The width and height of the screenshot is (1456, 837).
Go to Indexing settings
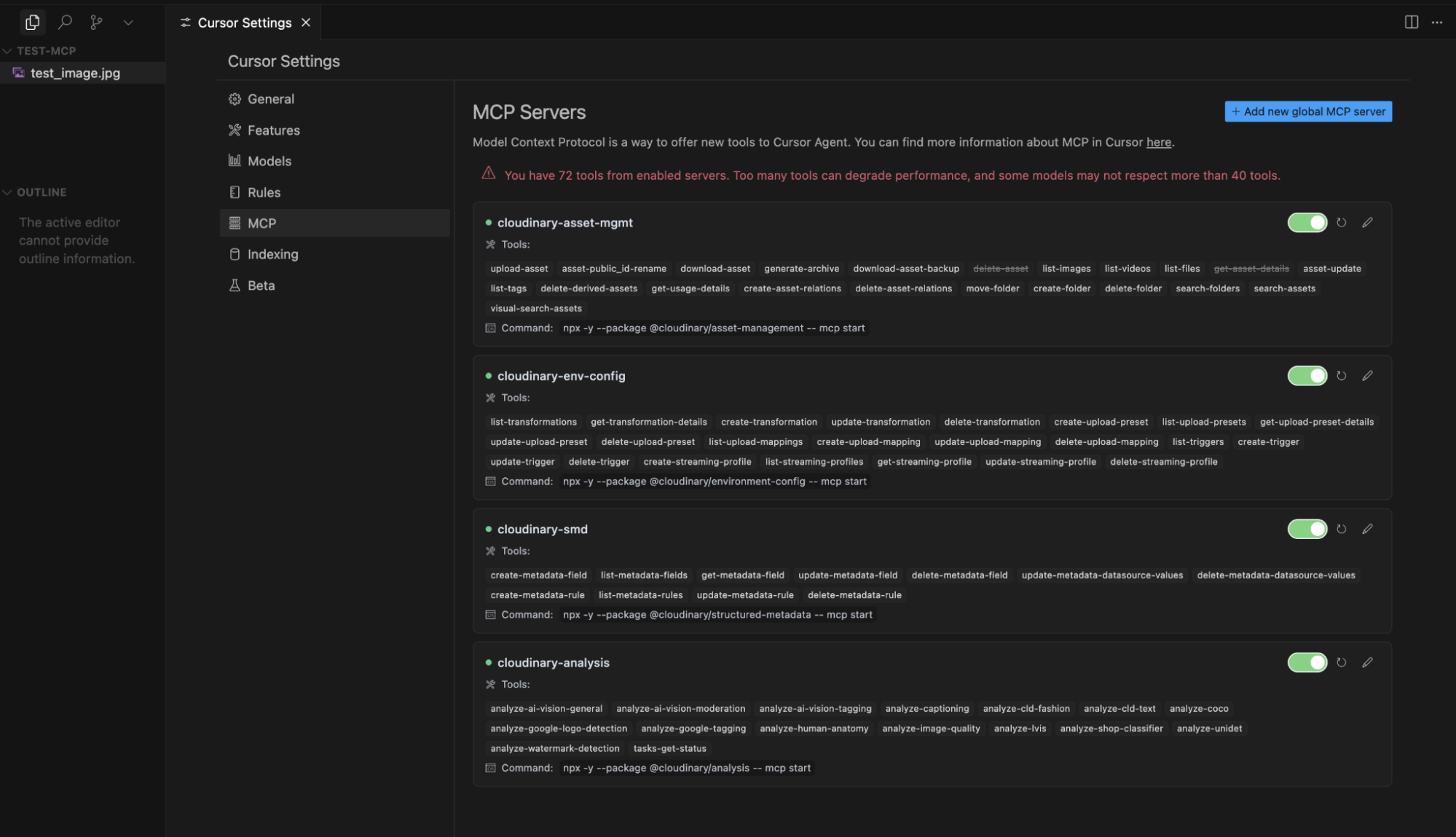pos(334,254)
